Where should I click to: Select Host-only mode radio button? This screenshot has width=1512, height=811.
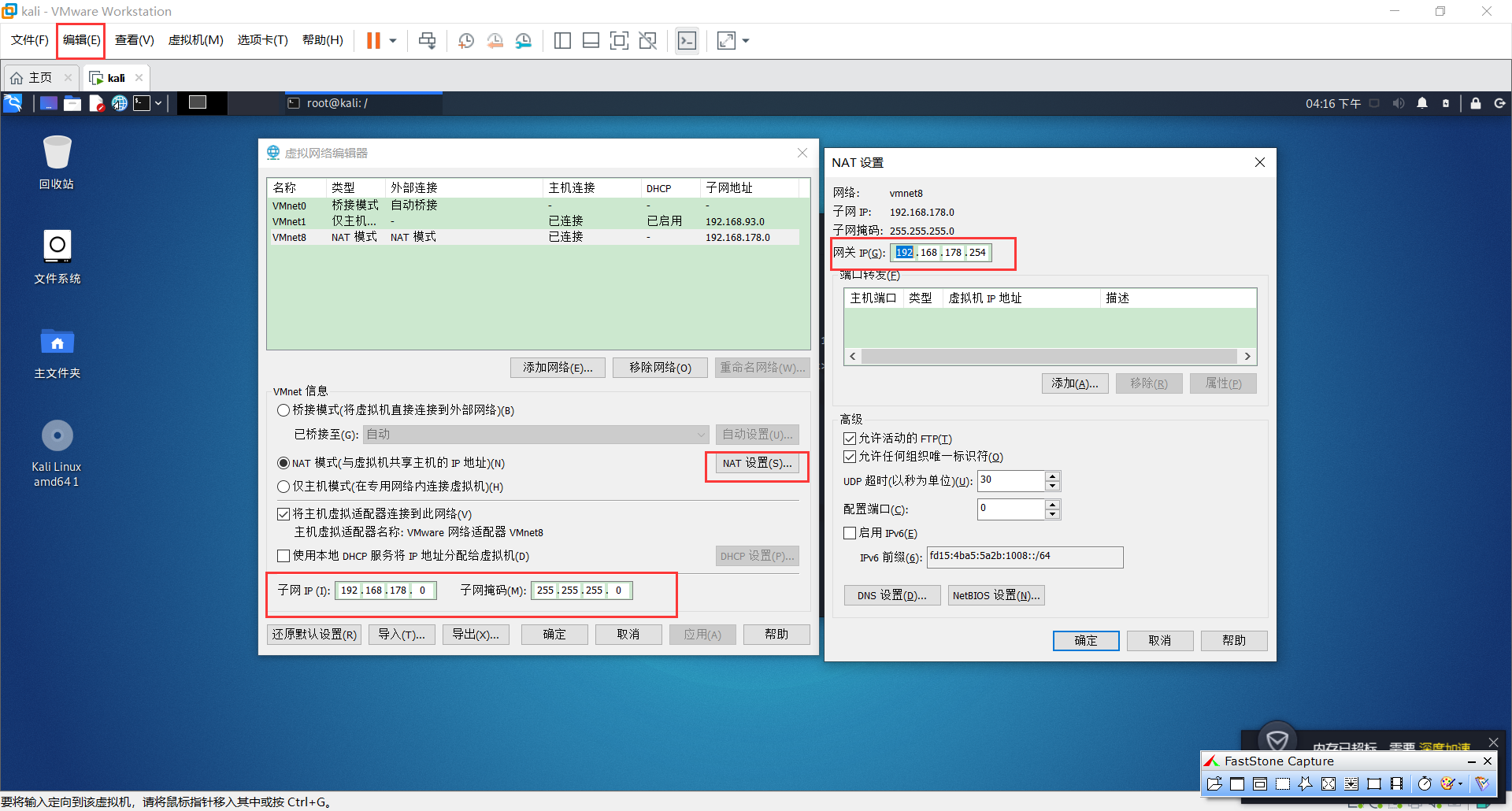point(283,487)
